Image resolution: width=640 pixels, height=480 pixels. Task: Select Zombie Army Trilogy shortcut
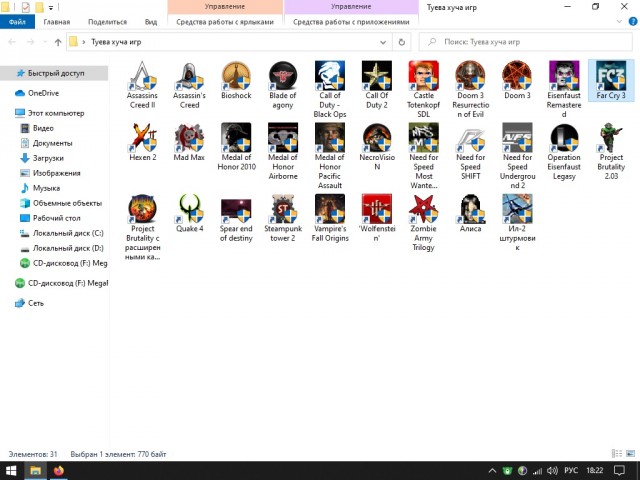click(424, 223)
